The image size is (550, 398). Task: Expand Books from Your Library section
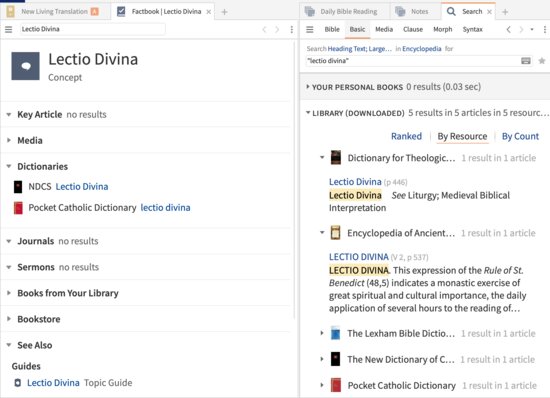click(x=9, y=293)
